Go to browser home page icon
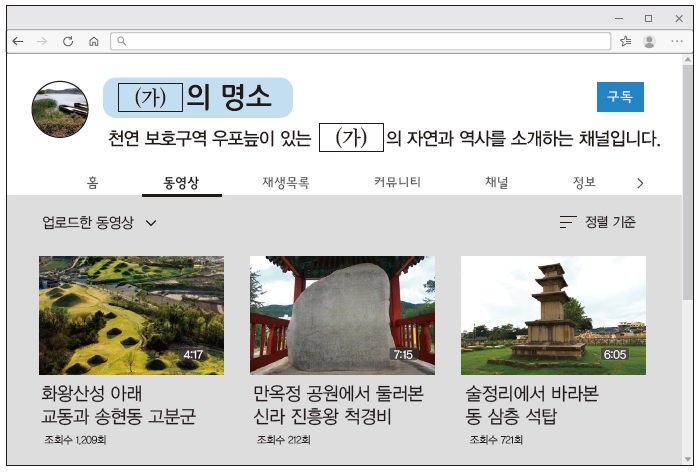698x472 pixels. pyautogui.click(x=93, y=41)
